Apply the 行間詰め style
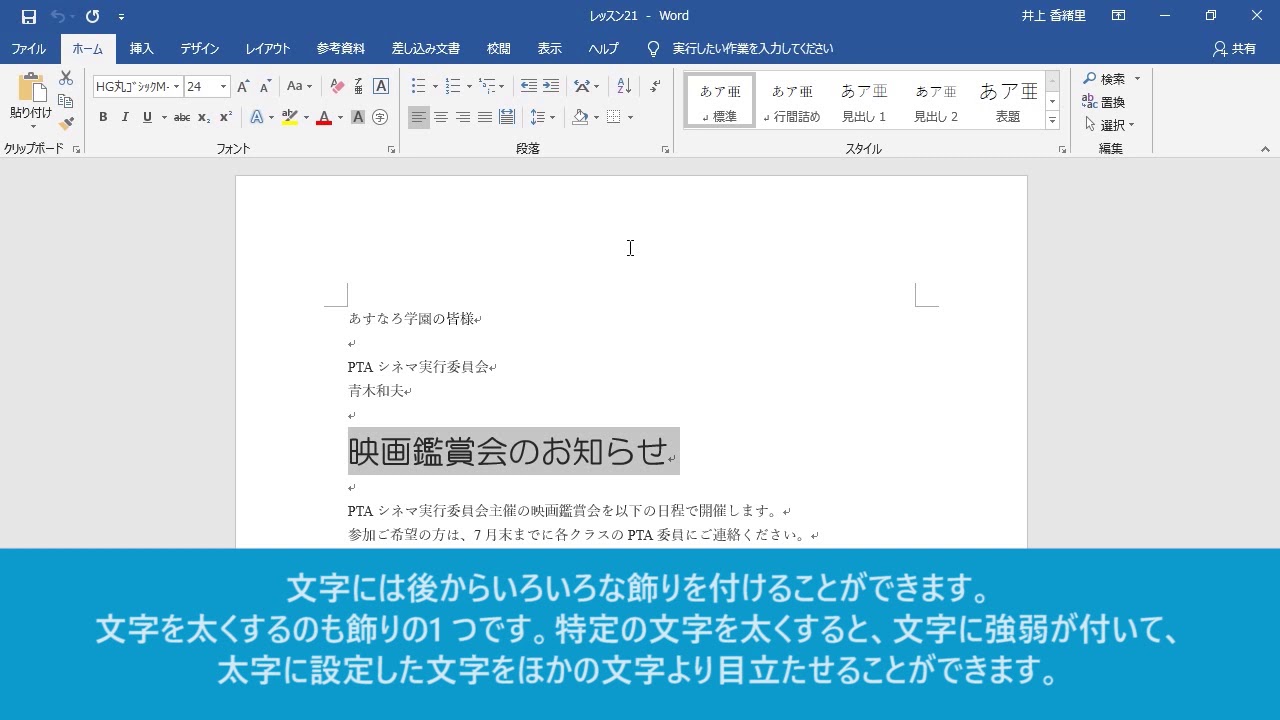 click(x=792, y=101)
